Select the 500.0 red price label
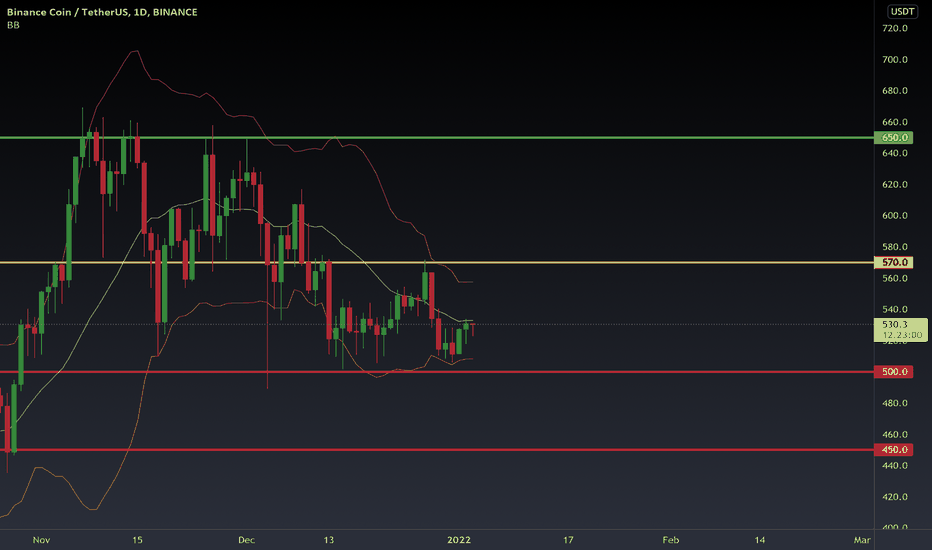932x550 pixels. coord(893,372)
